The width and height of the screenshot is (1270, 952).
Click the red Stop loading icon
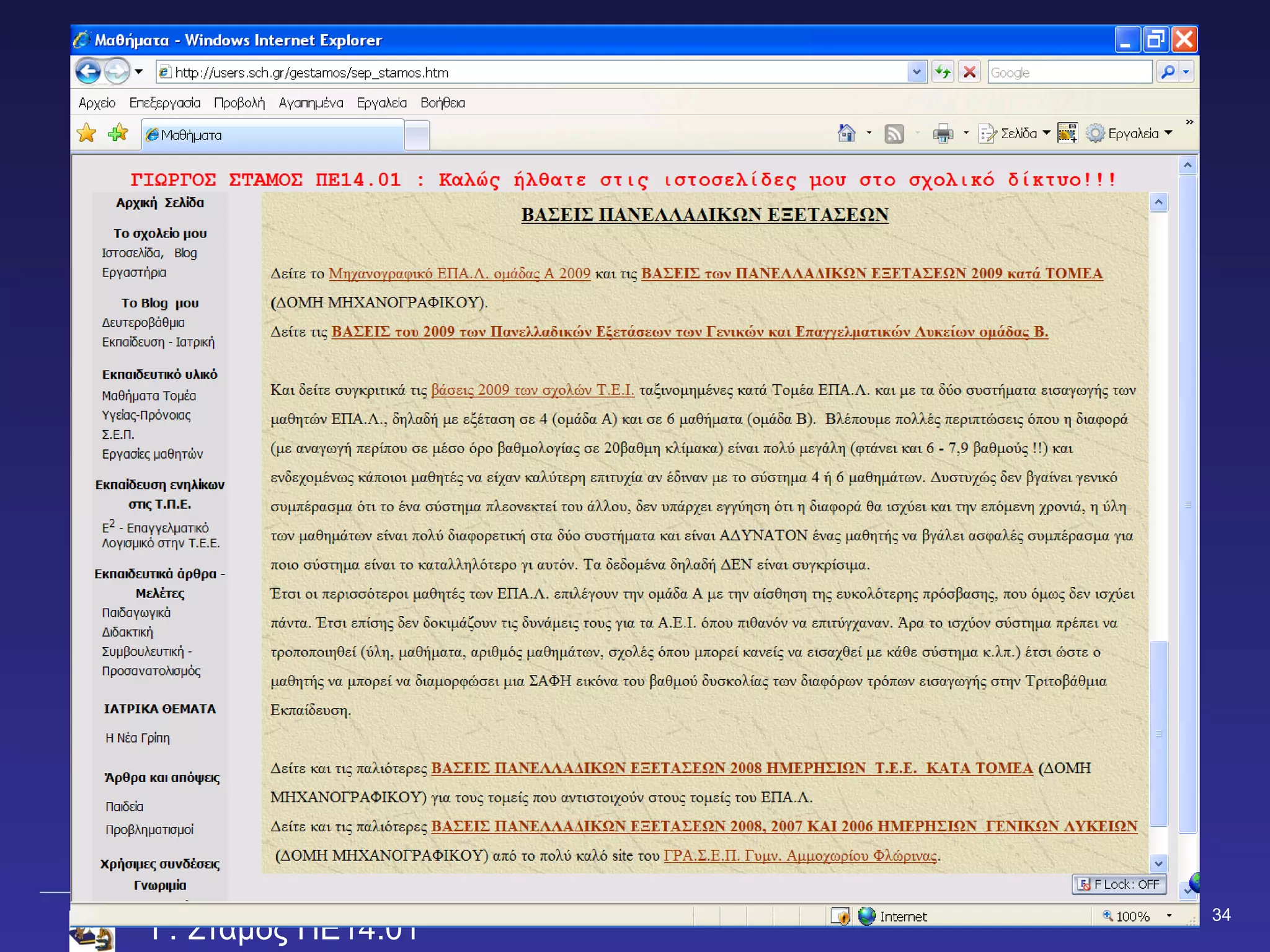point(969,72)
